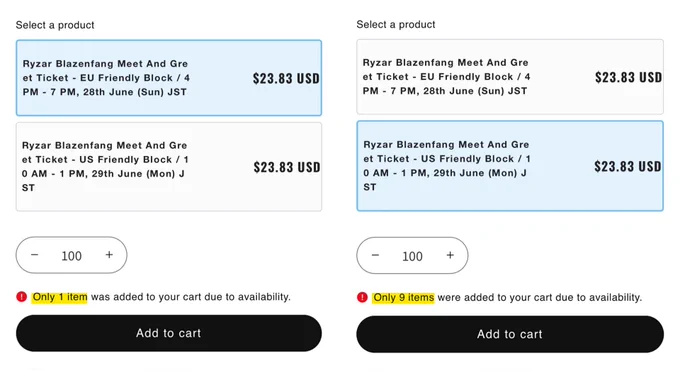
Task: Click highlighted 'Only 1 item' text
Action: (x=60, y=297)
